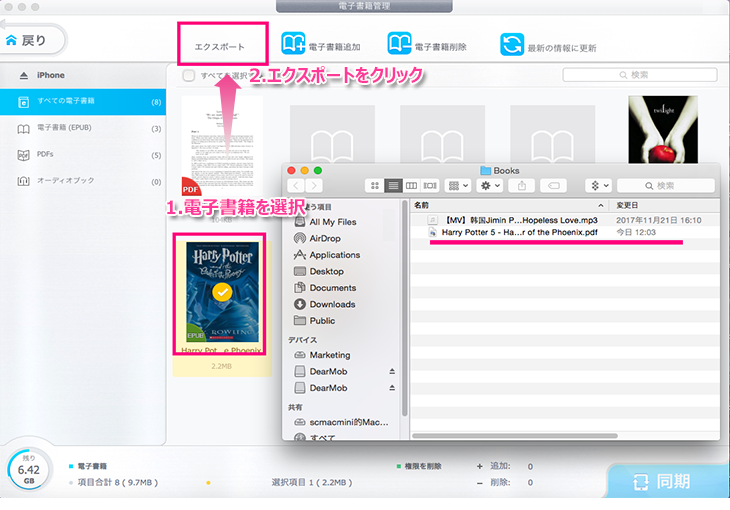Sort Finder list by 名前 column
The width and height of the screenshot is (730, 510).
click(509, 205)
